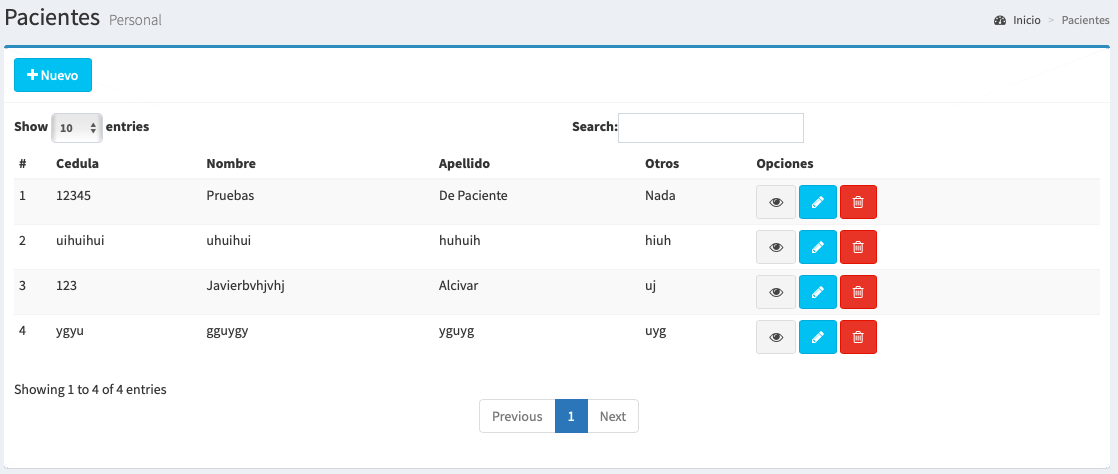Delete the gguygy patient entry

(x=858, y=337)
